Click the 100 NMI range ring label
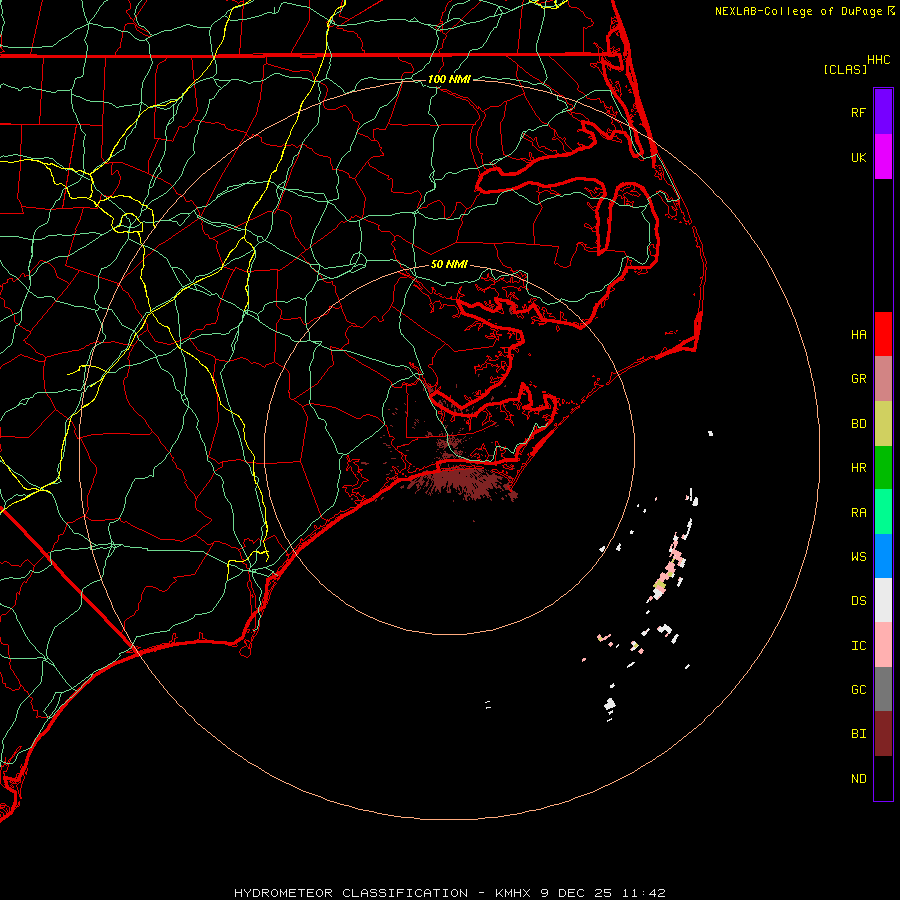The height and width of the screenshot is (900, 900). click(x=449, y=79)
